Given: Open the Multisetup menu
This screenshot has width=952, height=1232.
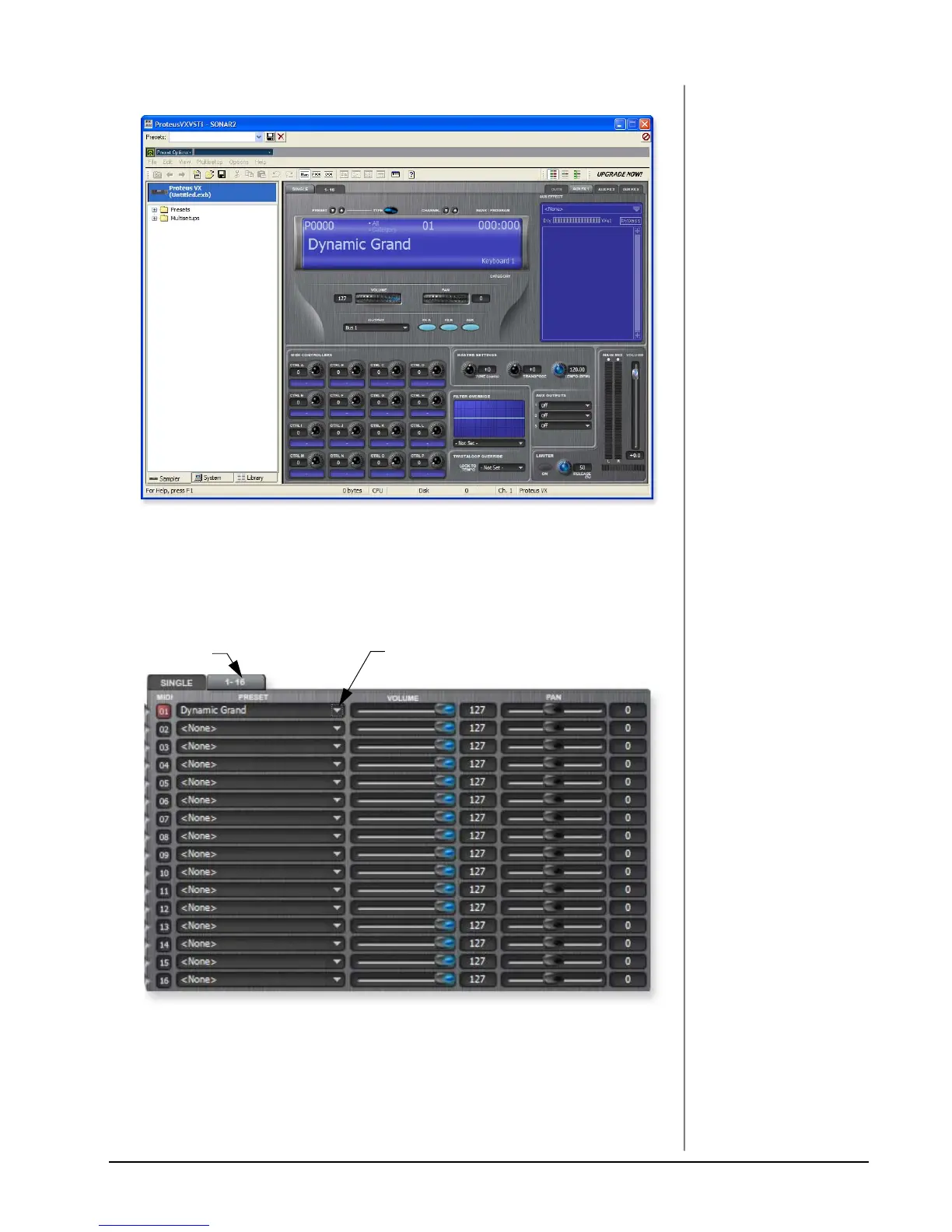Looking at the screenshot, I should pos(210,162).
